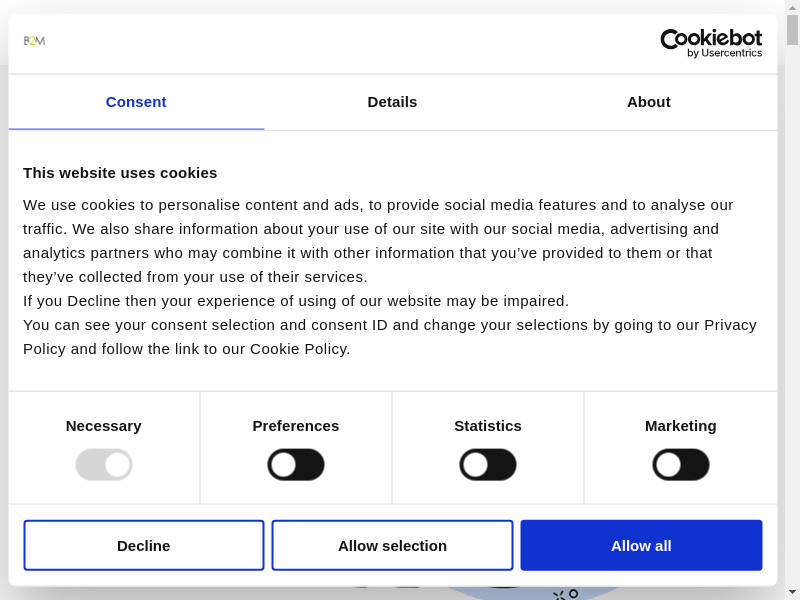Click the Statistics category label
800x600 pixels.
488,425
